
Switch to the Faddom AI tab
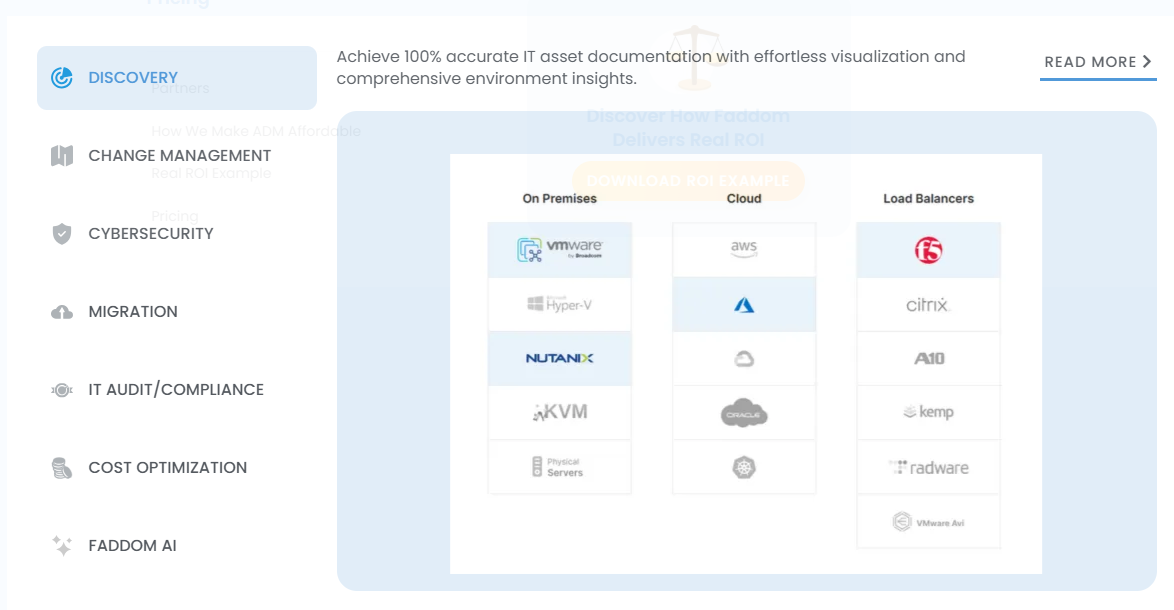[x=177, y=546]
